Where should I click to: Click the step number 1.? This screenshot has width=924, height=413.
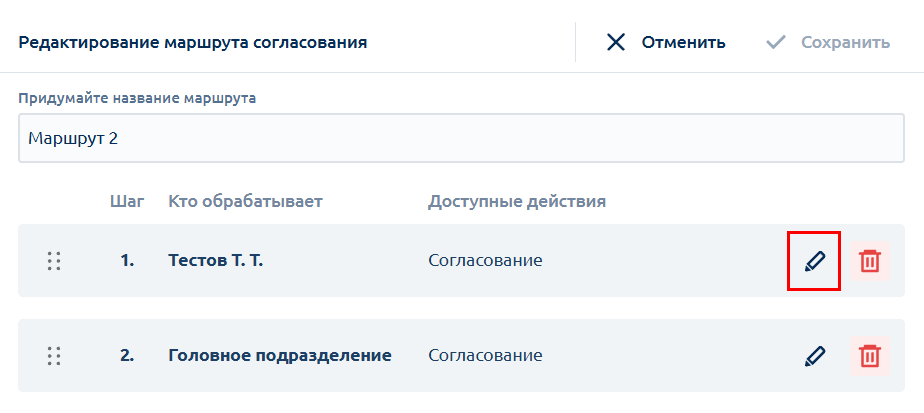[127, 260]
